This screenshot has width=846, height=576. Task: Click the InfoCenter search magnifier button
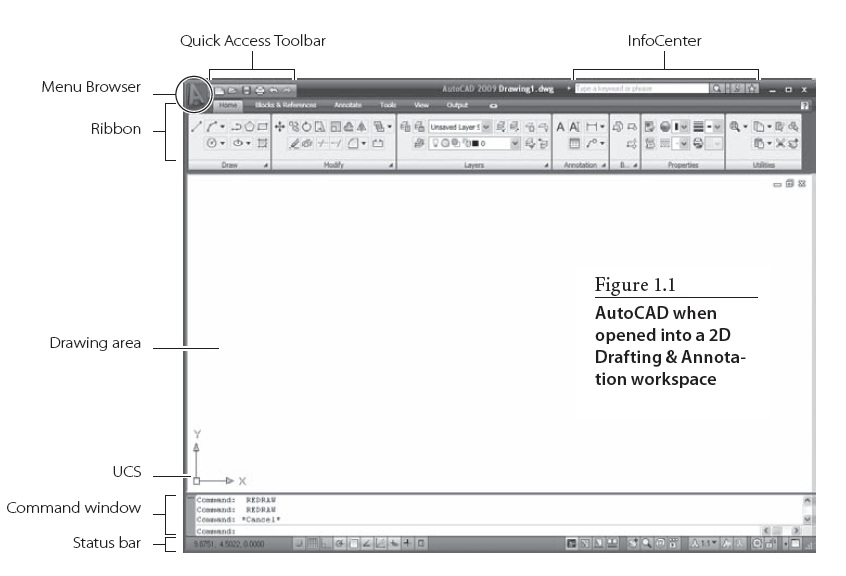716,89
